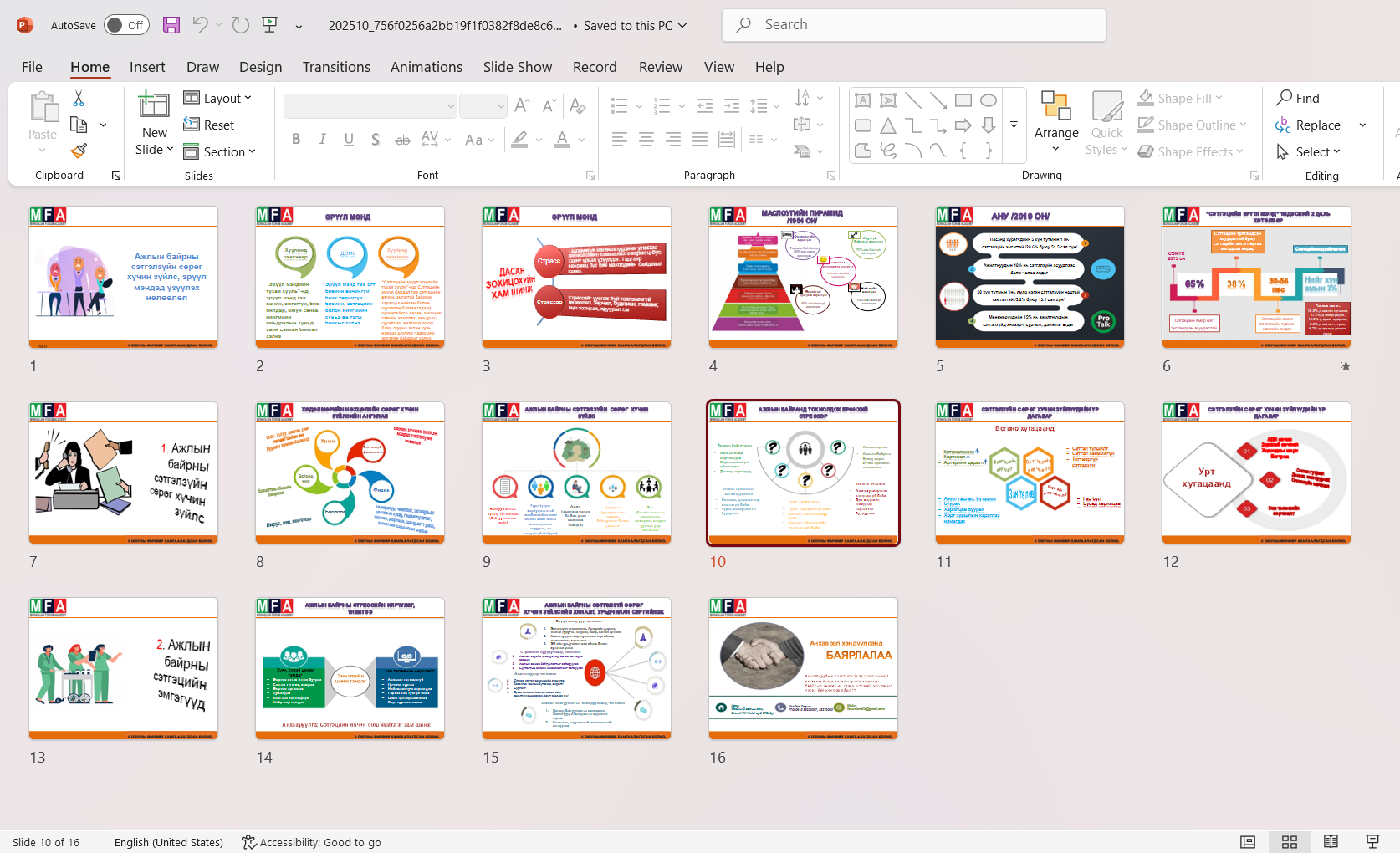
Task: Start Slide Show from status bar icon
Action: (1372, 842)
